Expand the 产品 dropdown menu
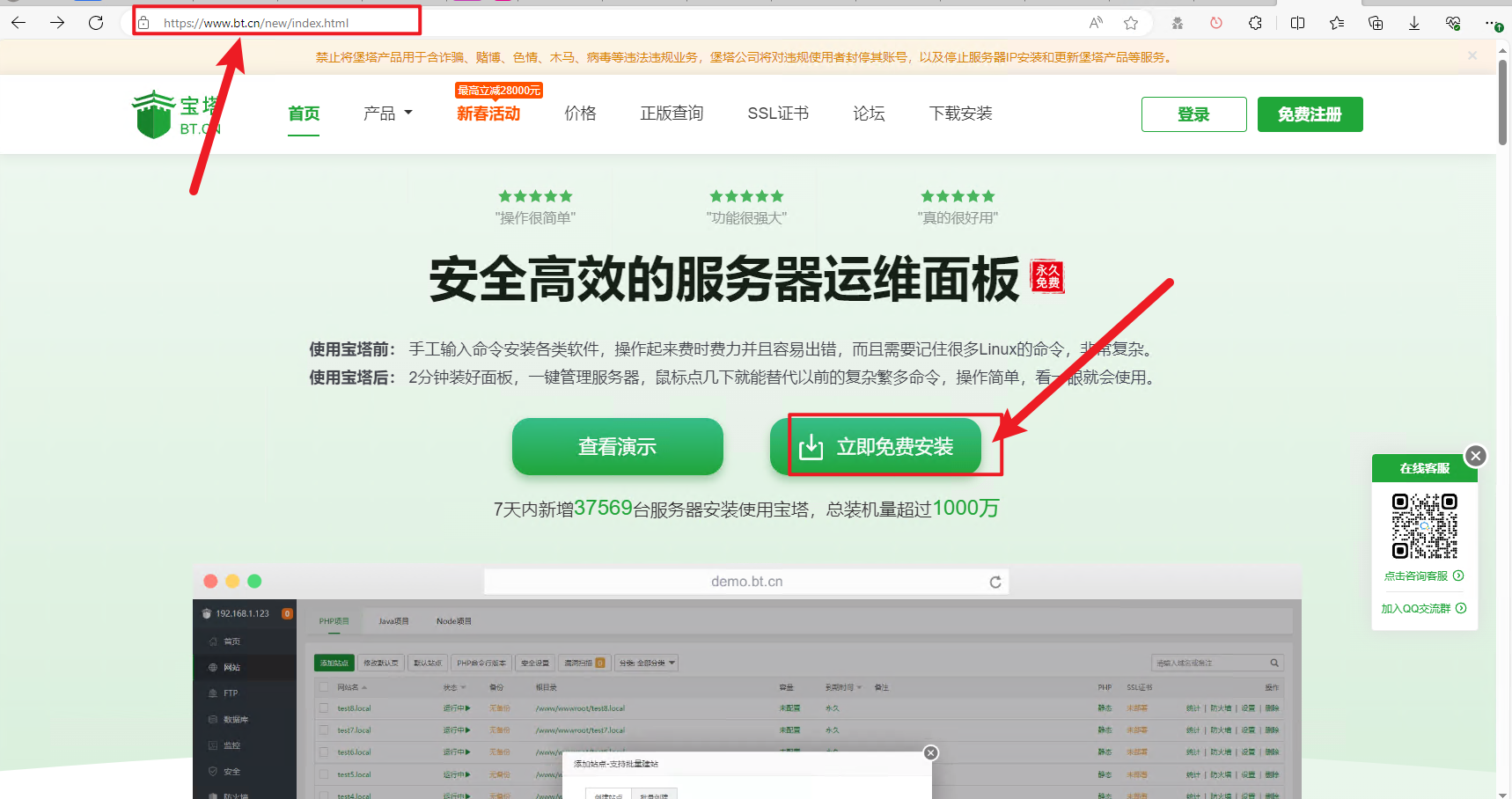 388,114
